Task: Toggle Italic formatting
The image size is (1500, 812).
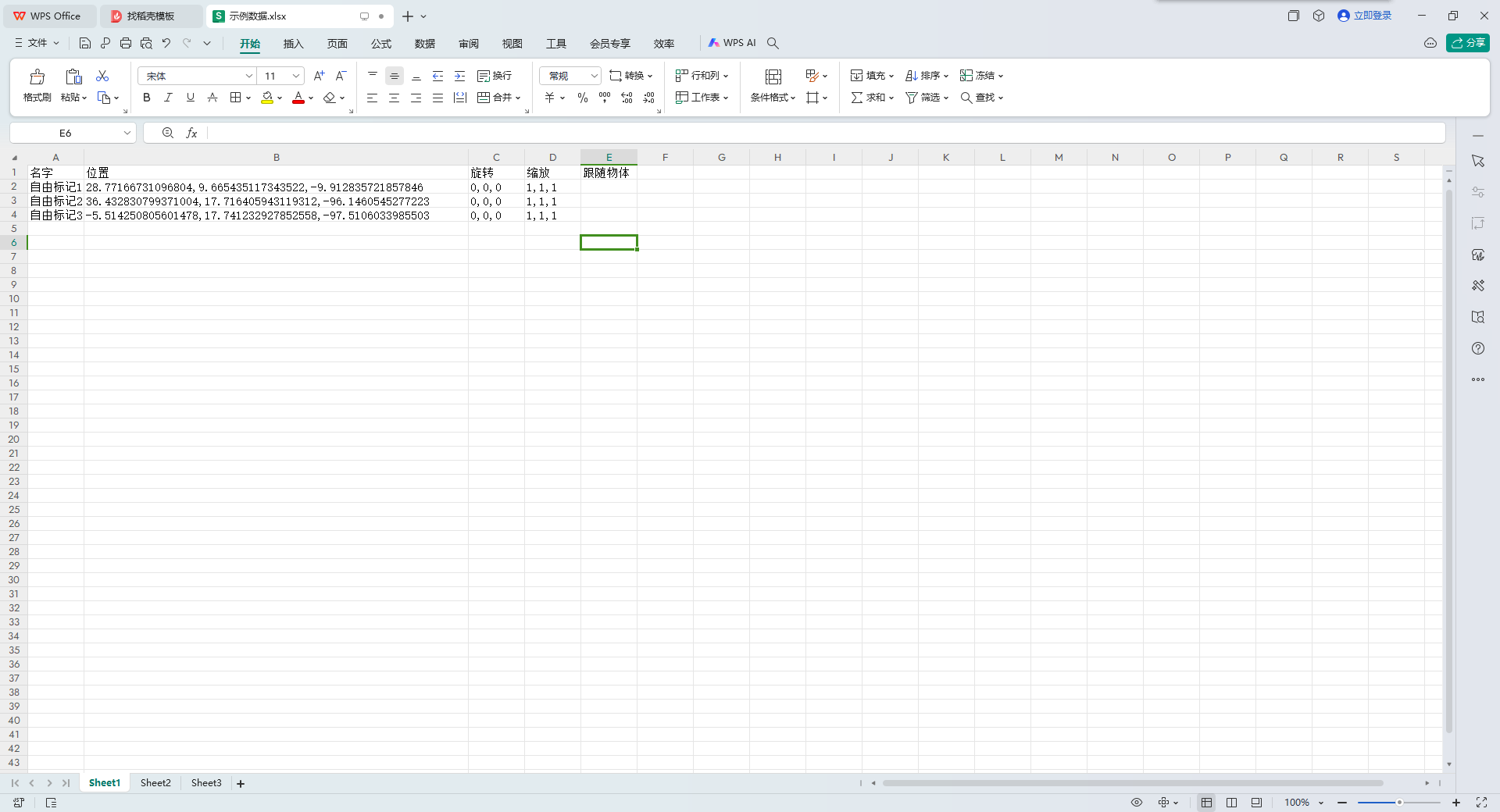Action: click(168, 98)
